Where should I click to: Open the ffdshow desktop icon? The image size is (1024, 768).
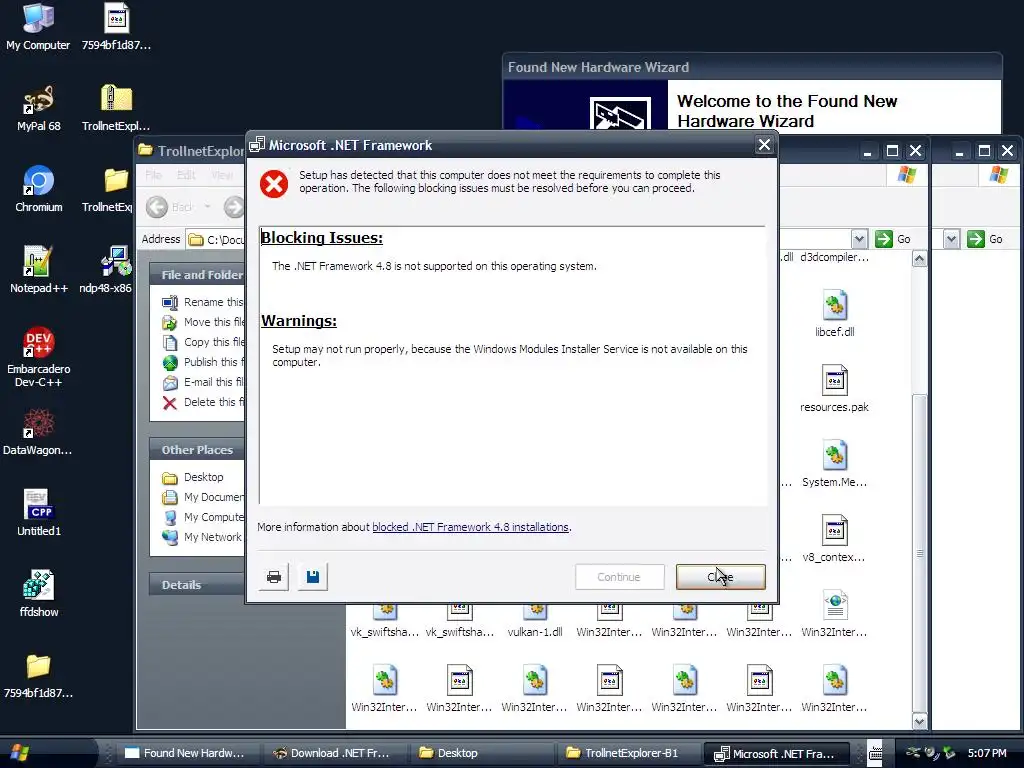(39, 594)
